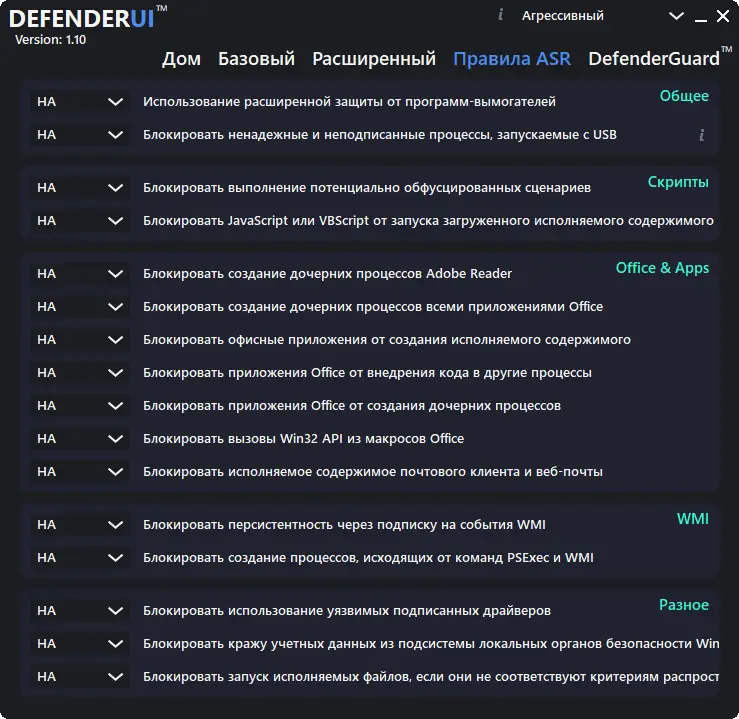This screenshot has height=719, width=739.
Task: Click the Общее section heading
Action: 684,96
